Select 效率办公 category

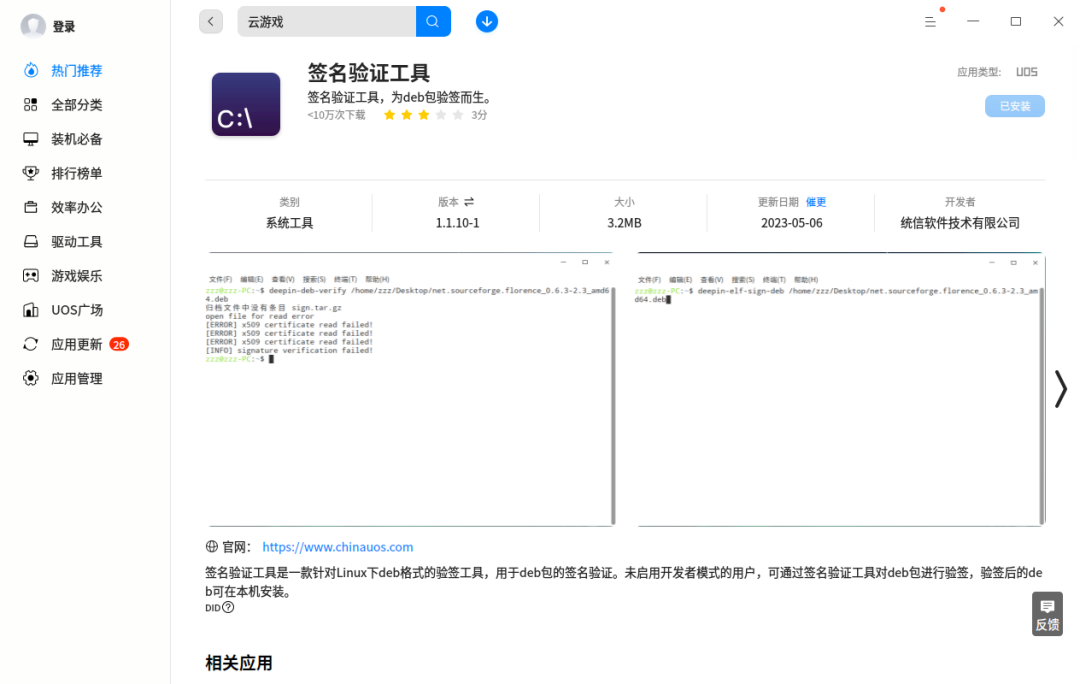tap(76, 207)
